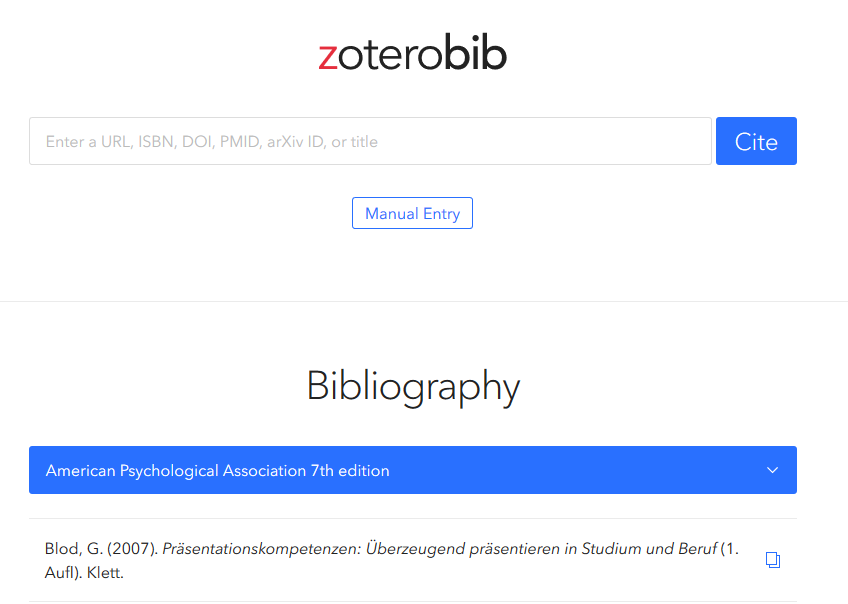Click the 'American Psychological Association' style label
Screen dimensions: 848x604
176,470
